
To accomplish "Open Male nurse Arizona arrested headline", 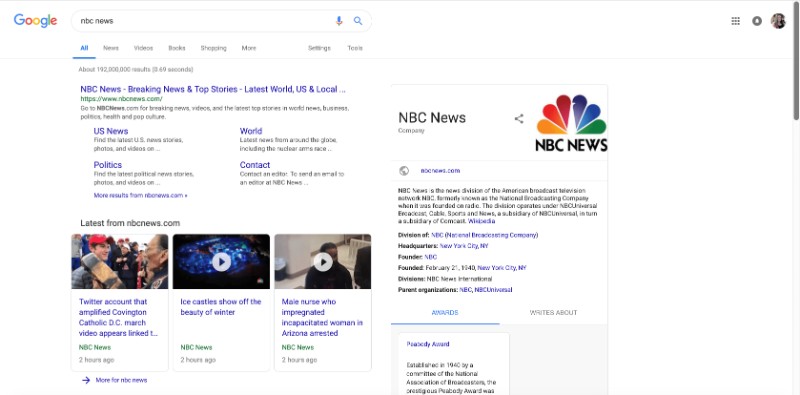I will pyautogui.click(x=322, y=317).
